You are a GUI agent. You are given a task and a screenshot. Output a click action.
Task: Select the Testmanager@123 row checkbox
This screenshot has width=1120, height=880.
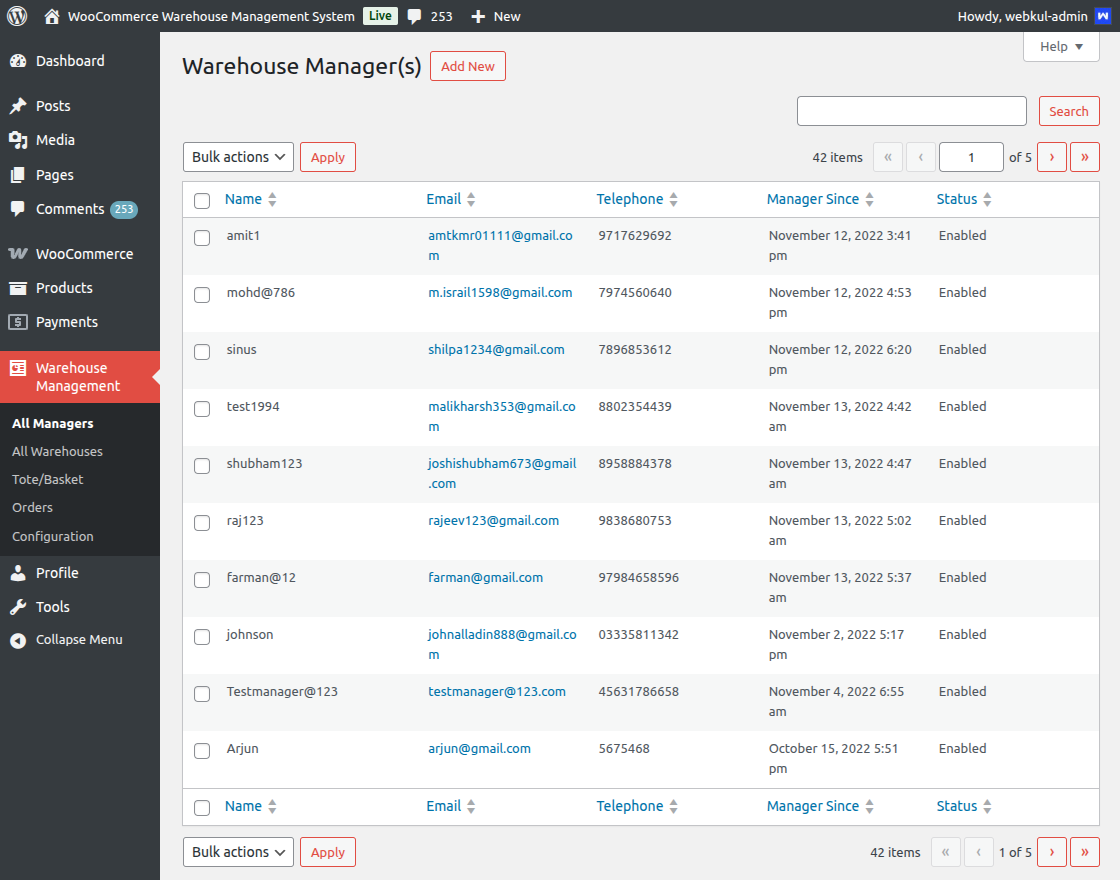(x=202, y=694)
